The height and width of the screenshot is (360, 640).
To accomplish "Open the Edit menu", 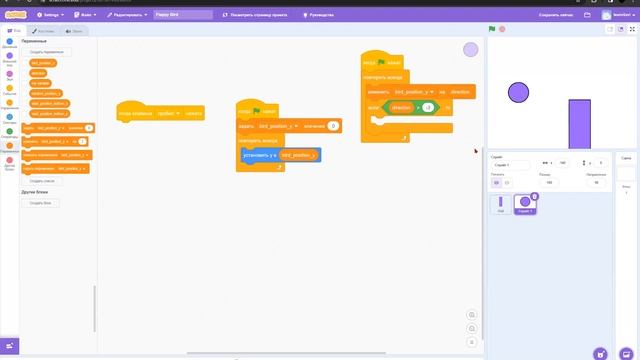I will pyautogui.click(x=127, y=15).
